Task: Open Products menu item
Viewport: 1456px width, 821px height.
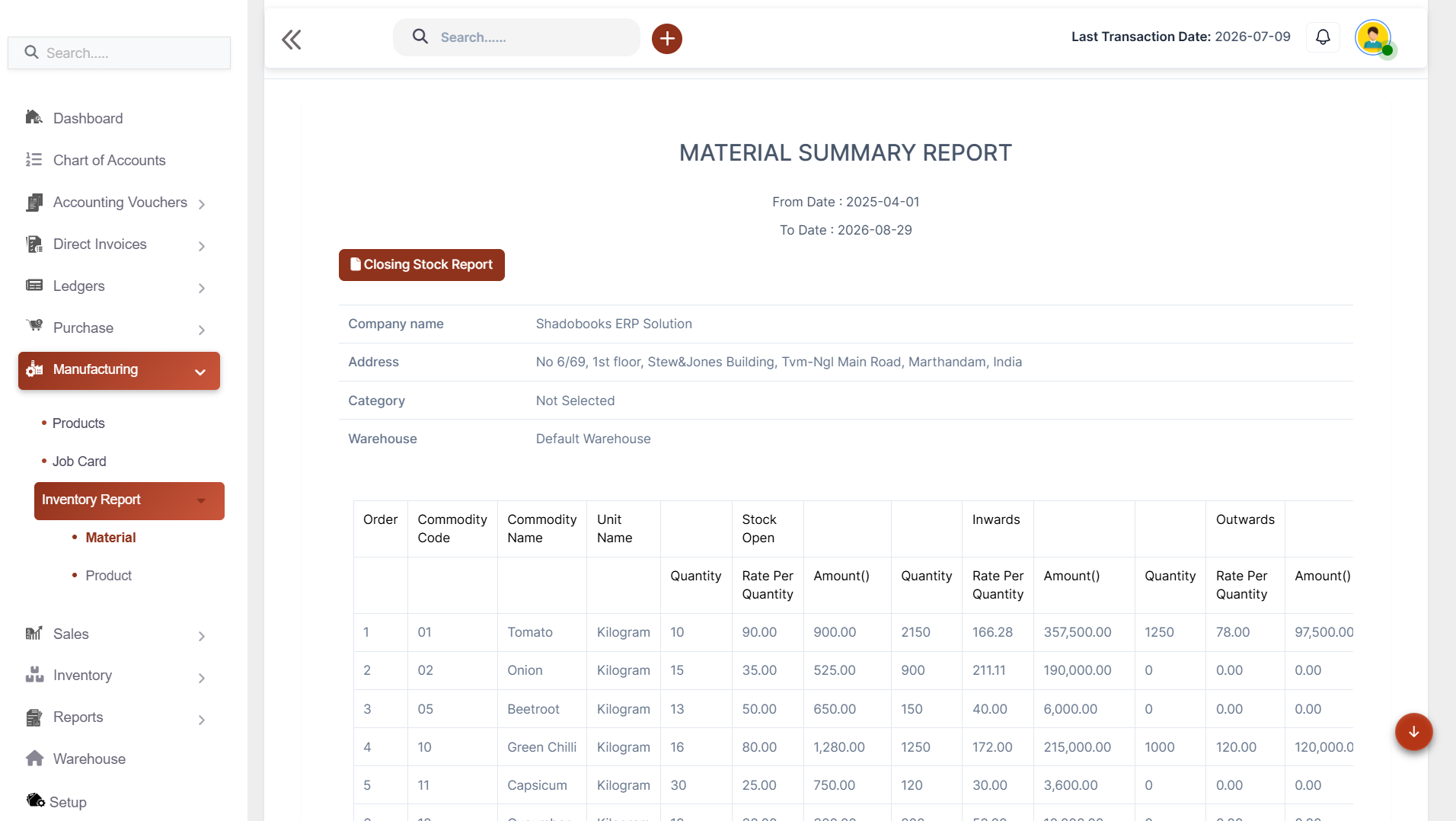Action: coord(78,423)
